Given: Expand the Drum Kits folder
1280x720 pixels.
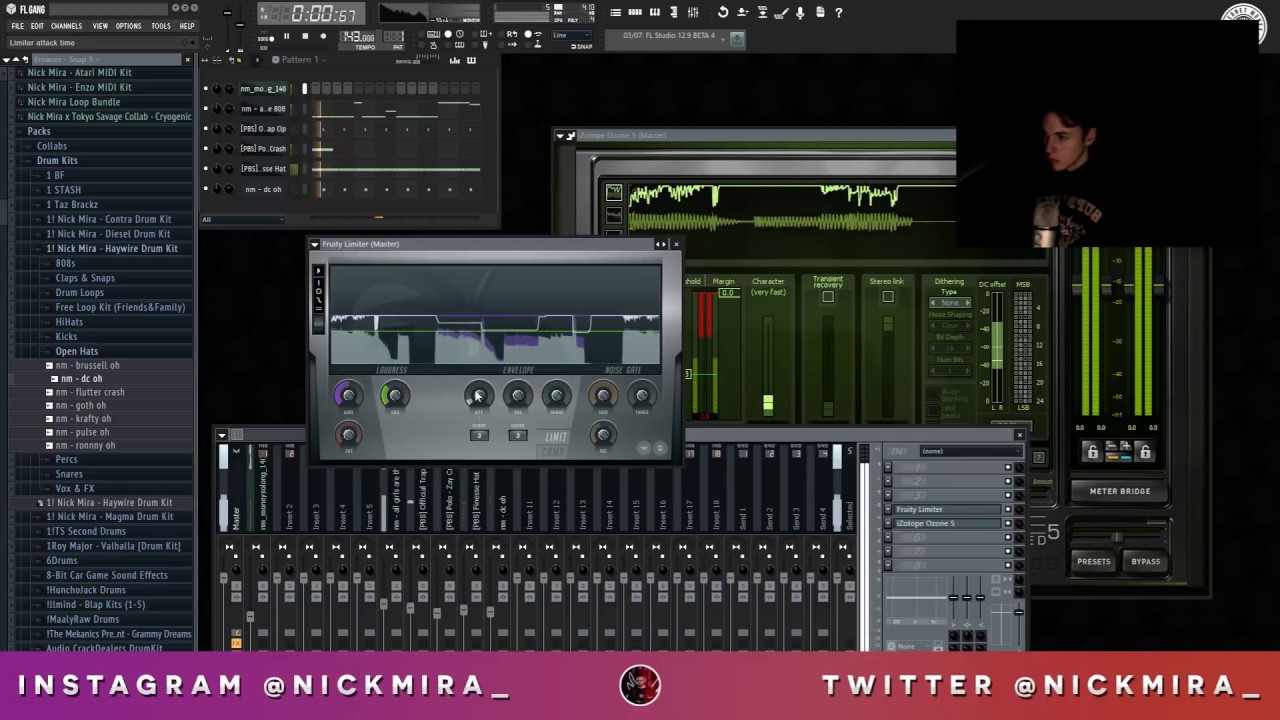Looking at the screenshot, I should point(57,160).
